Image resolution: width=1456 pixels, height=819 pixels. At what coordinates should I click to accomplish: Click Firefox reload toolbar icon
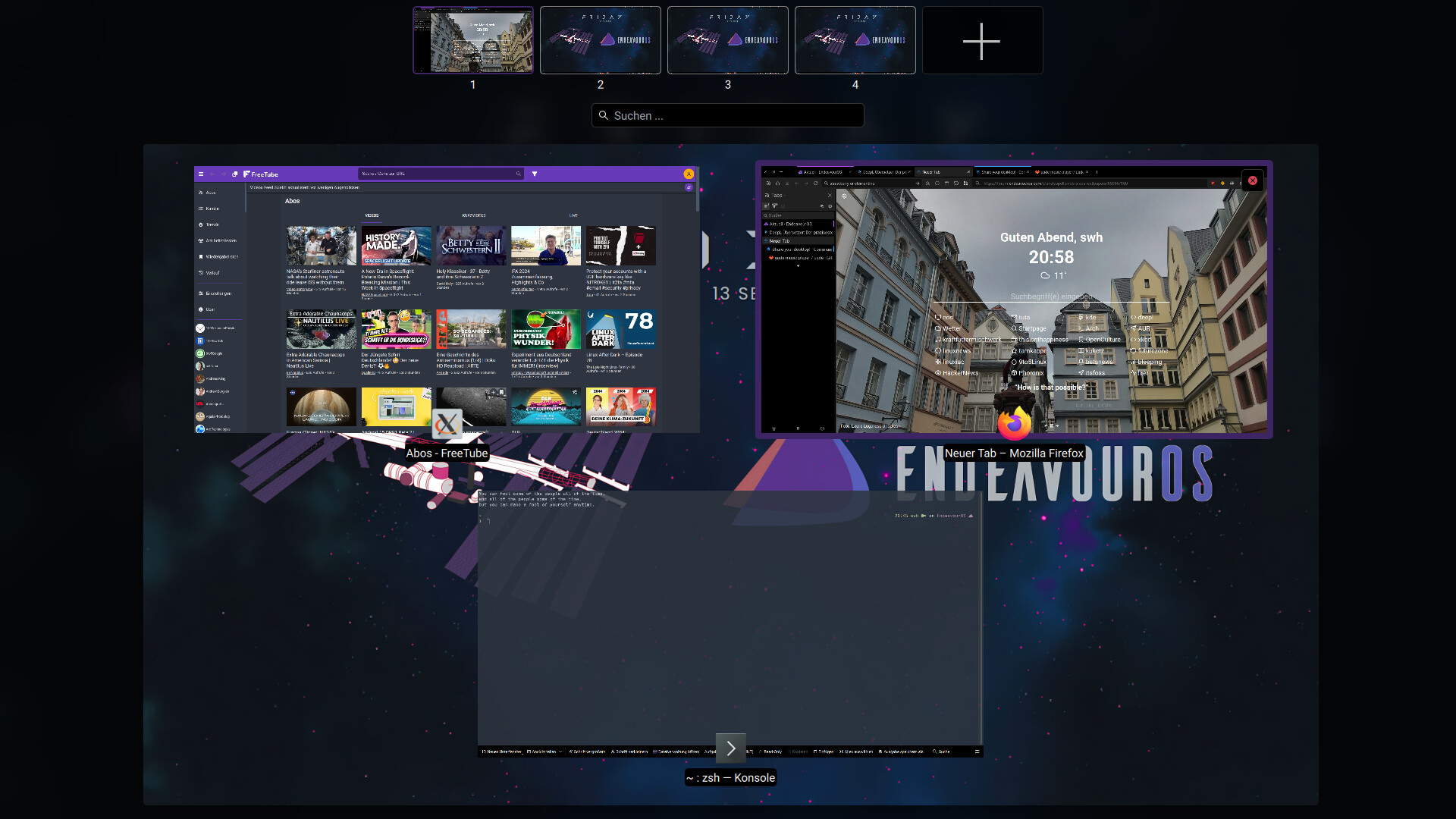[x=816, y=184]
